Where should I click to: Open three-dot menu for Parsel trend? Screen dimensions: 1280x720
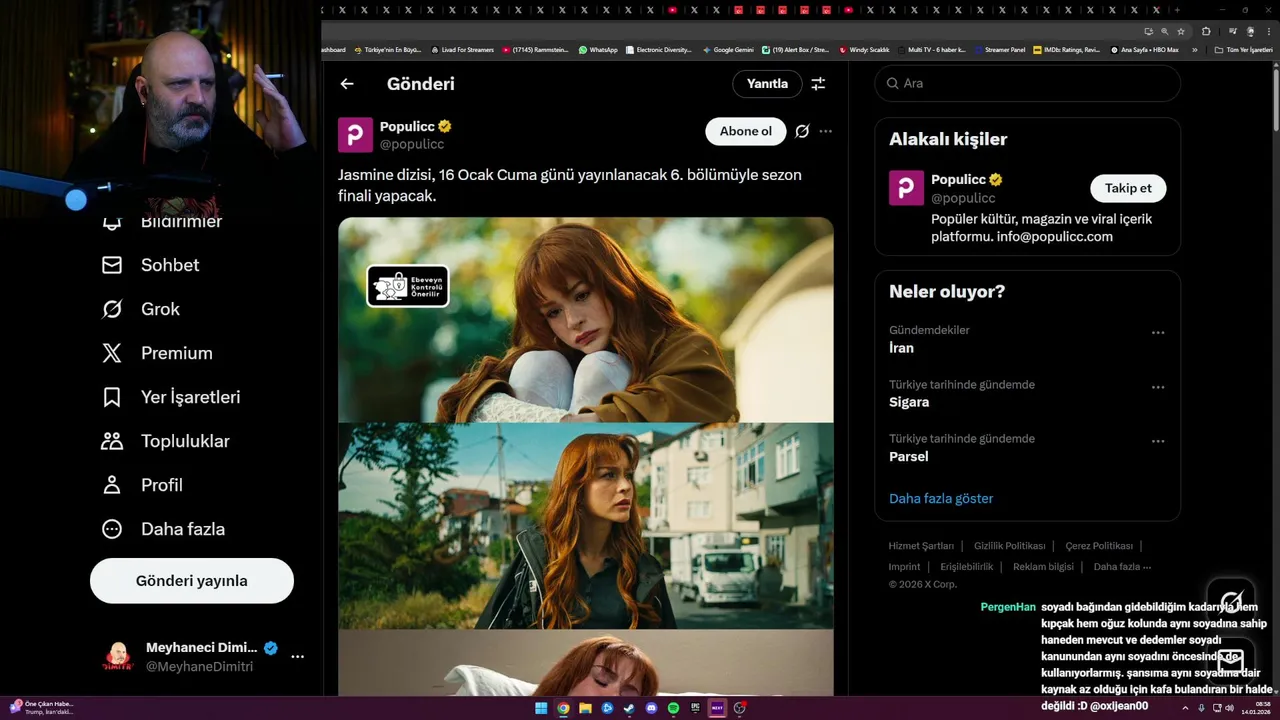click(1158, 441)
